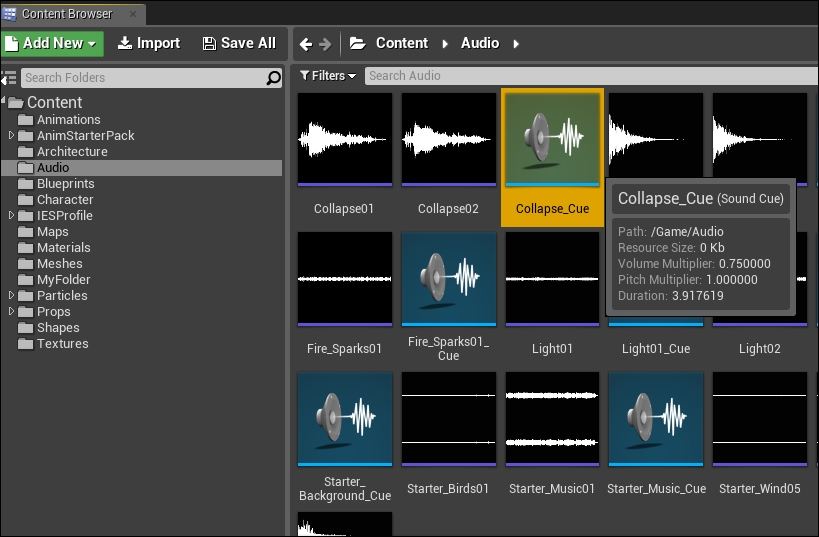The image size is (819, 537).
Task: Close the Content Browser tab
Action: coord(133,14)
